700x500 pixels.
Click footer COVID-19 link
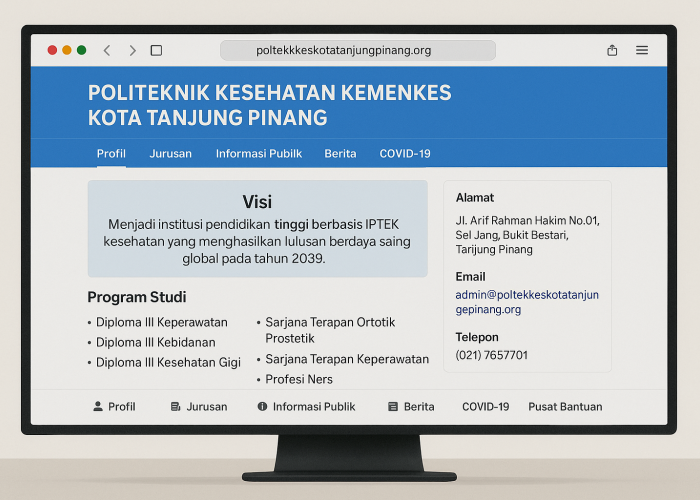tap(485, 406)
